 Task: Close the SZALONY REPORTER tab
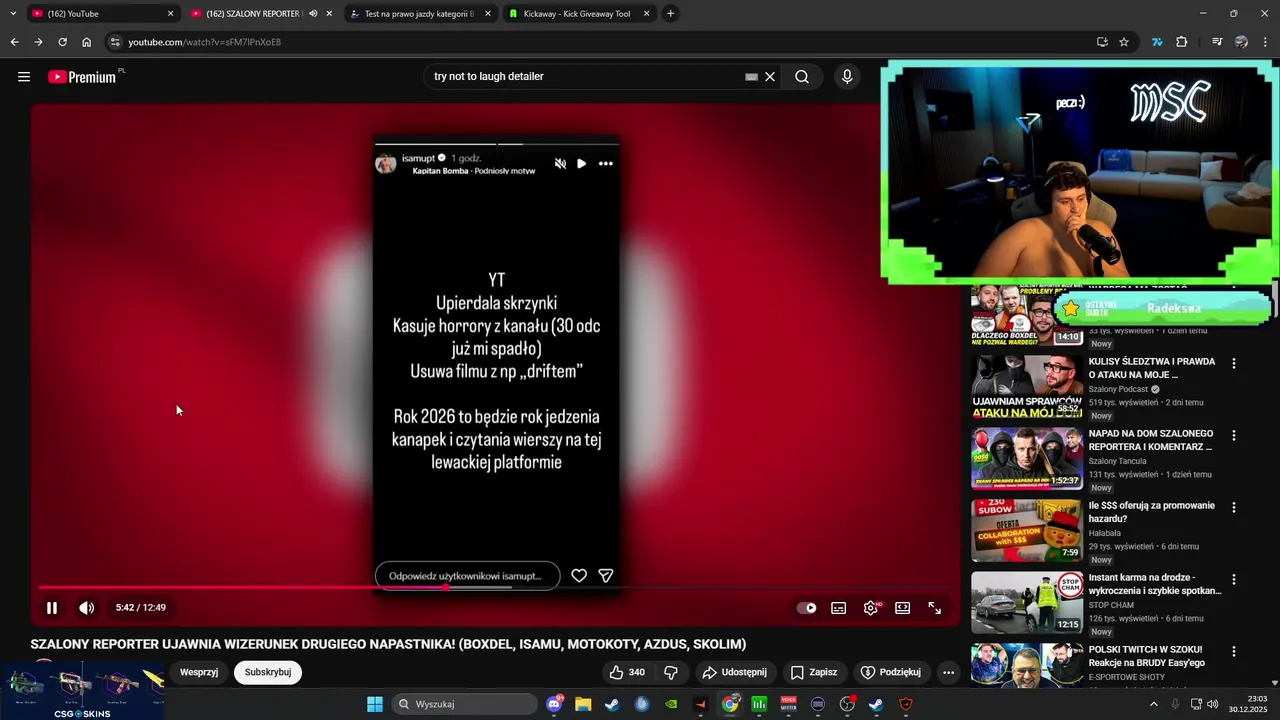coord(329,14)
